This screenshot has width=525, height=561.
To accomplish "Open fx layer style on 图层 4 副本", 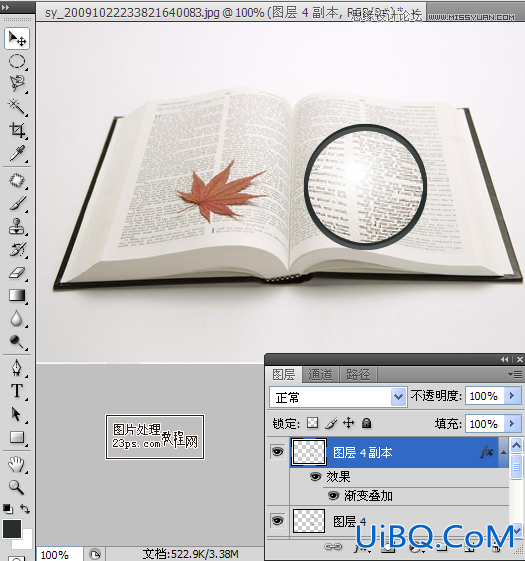I will (x=487, y=452).
